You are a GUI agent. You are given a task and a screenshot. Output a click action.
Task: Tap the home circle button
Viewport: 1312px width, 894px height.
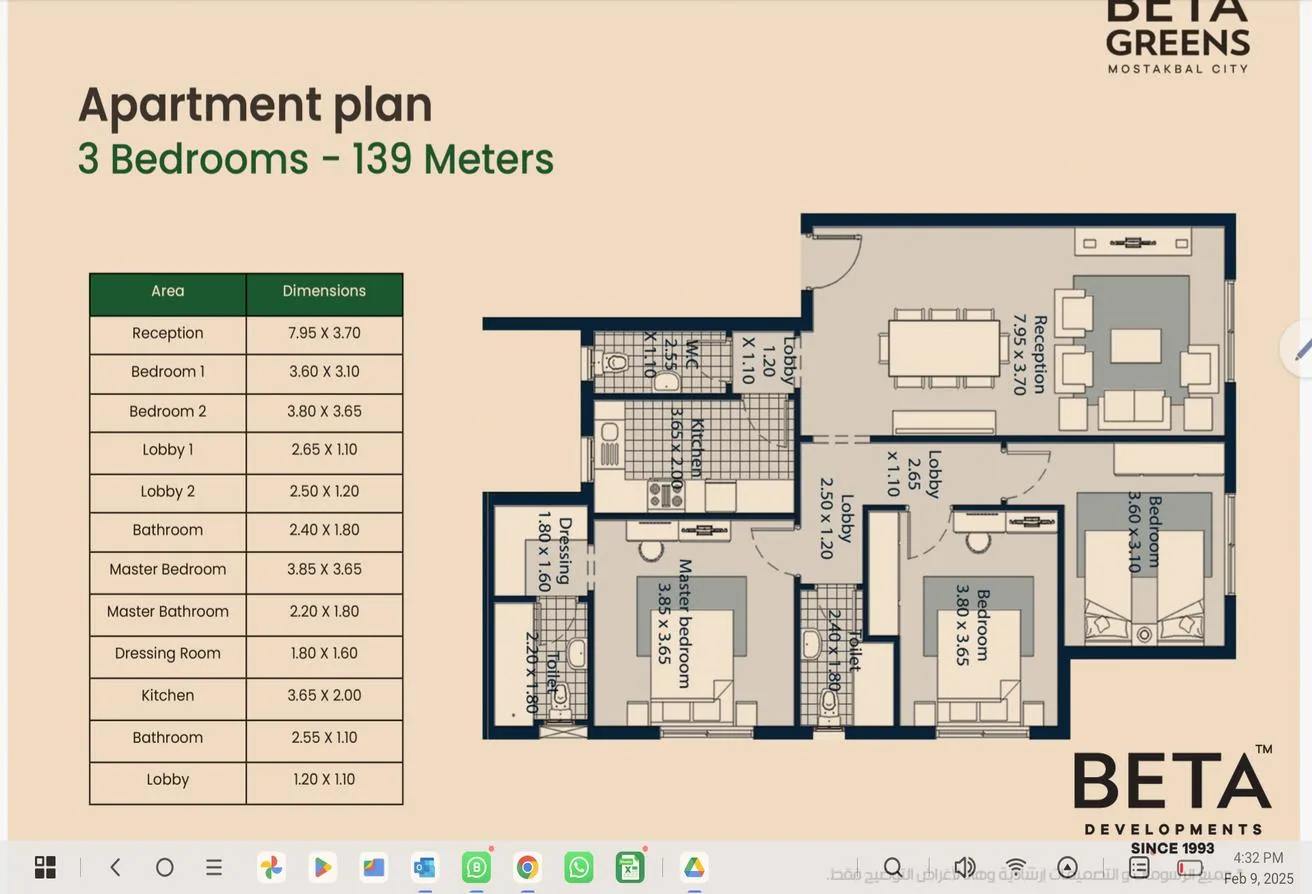click(165, 867)
